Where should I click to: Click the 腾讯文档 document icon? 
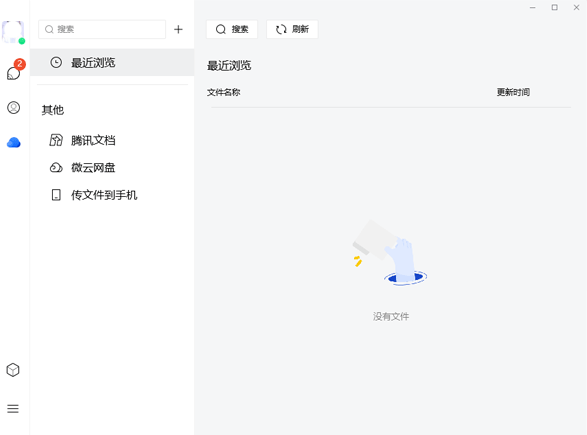pos(56,140)
